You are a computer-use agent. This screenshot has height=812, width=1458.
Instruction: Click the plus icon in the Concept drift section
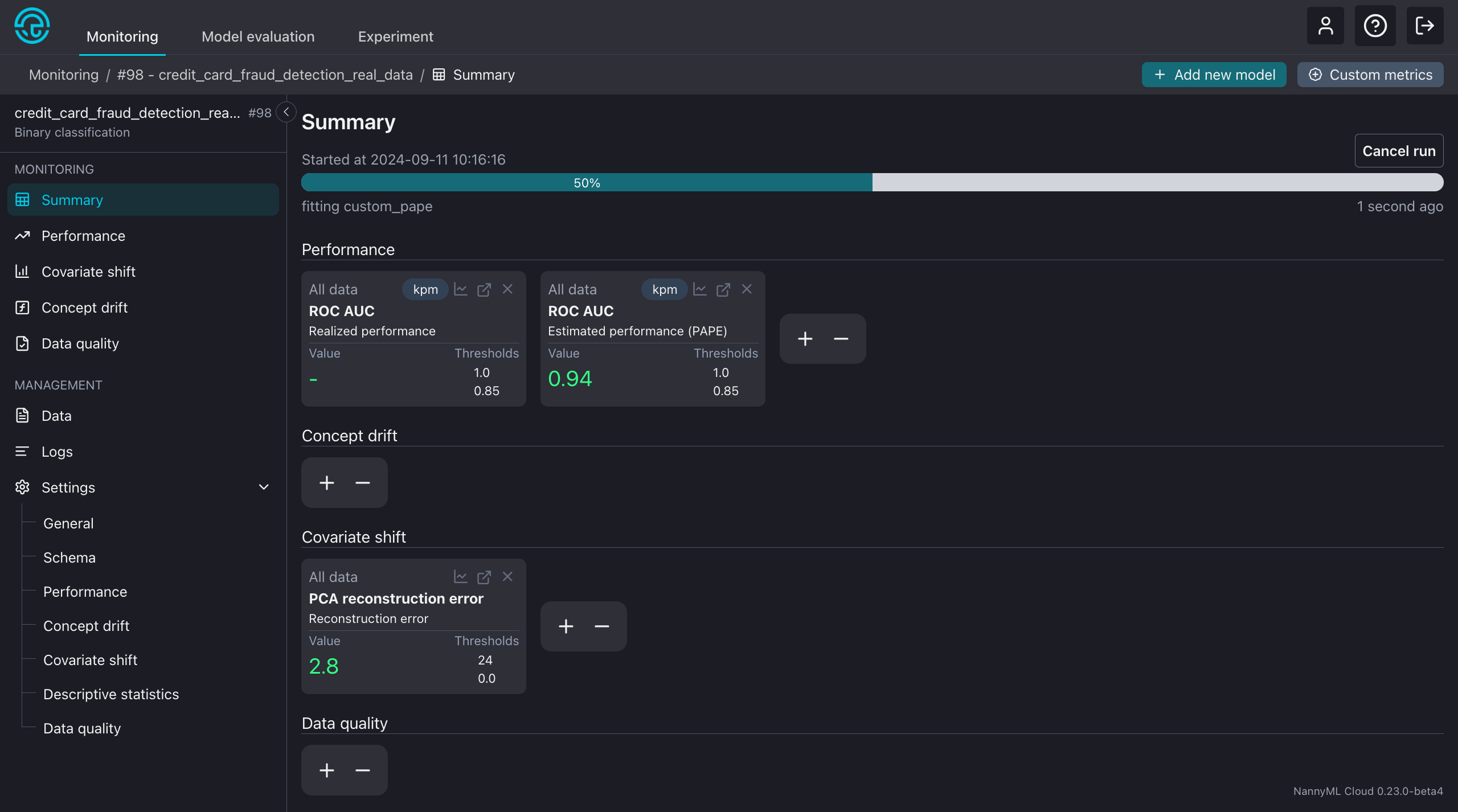327,483
